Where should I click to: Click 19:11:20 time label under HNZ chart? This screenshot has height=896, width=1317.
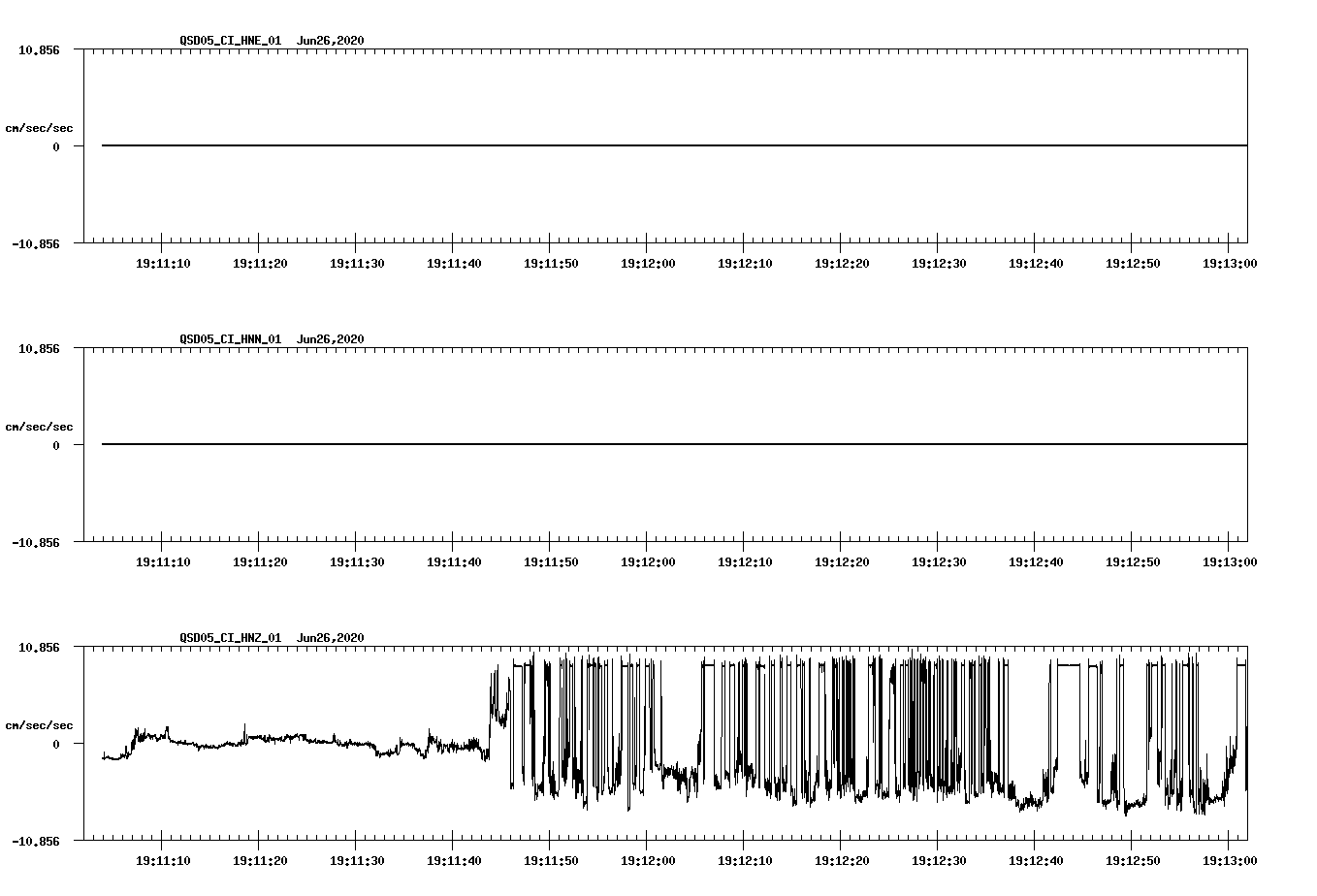coord(260,861)
